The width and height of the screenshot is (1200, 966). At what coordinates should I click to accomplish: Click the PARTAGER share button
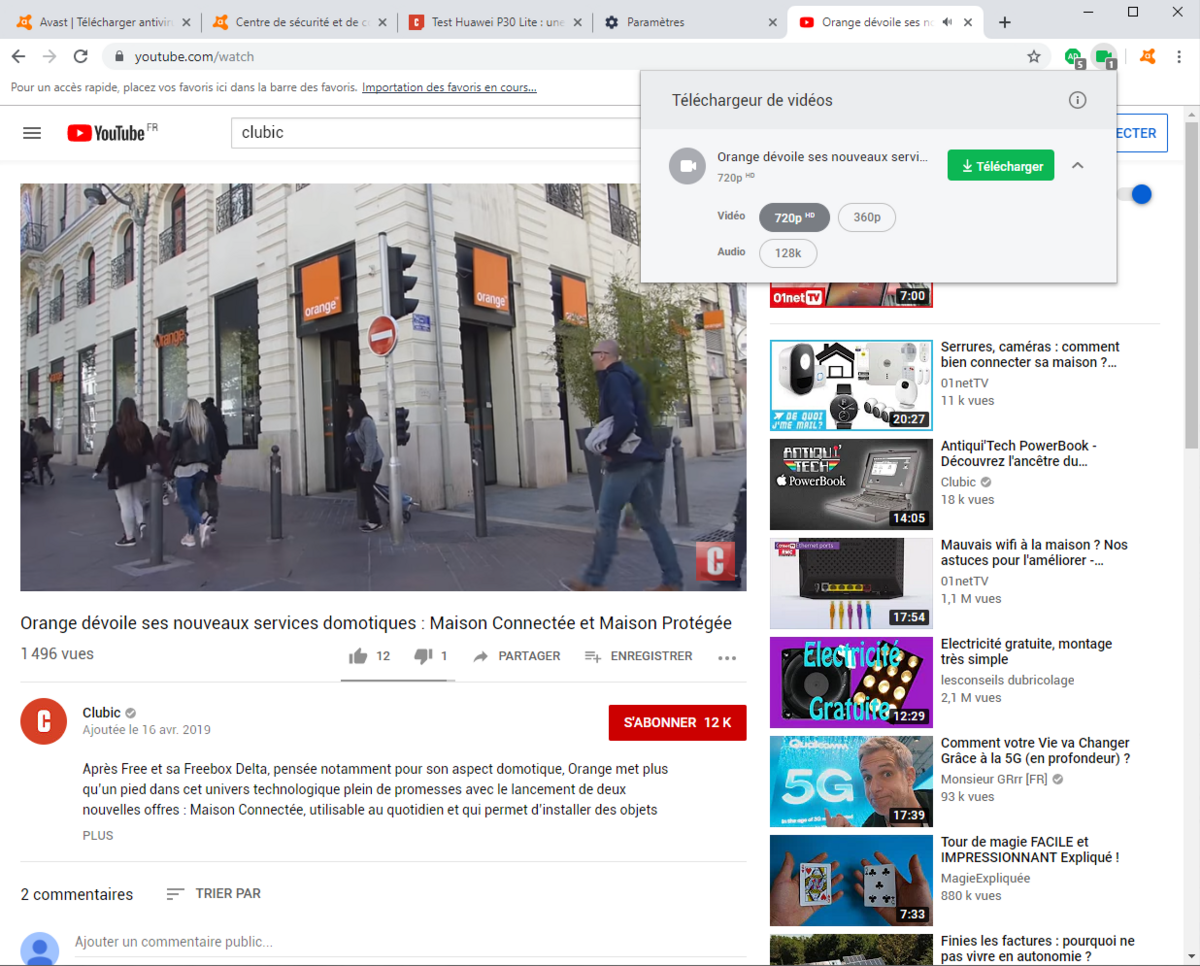coord(517,656)
